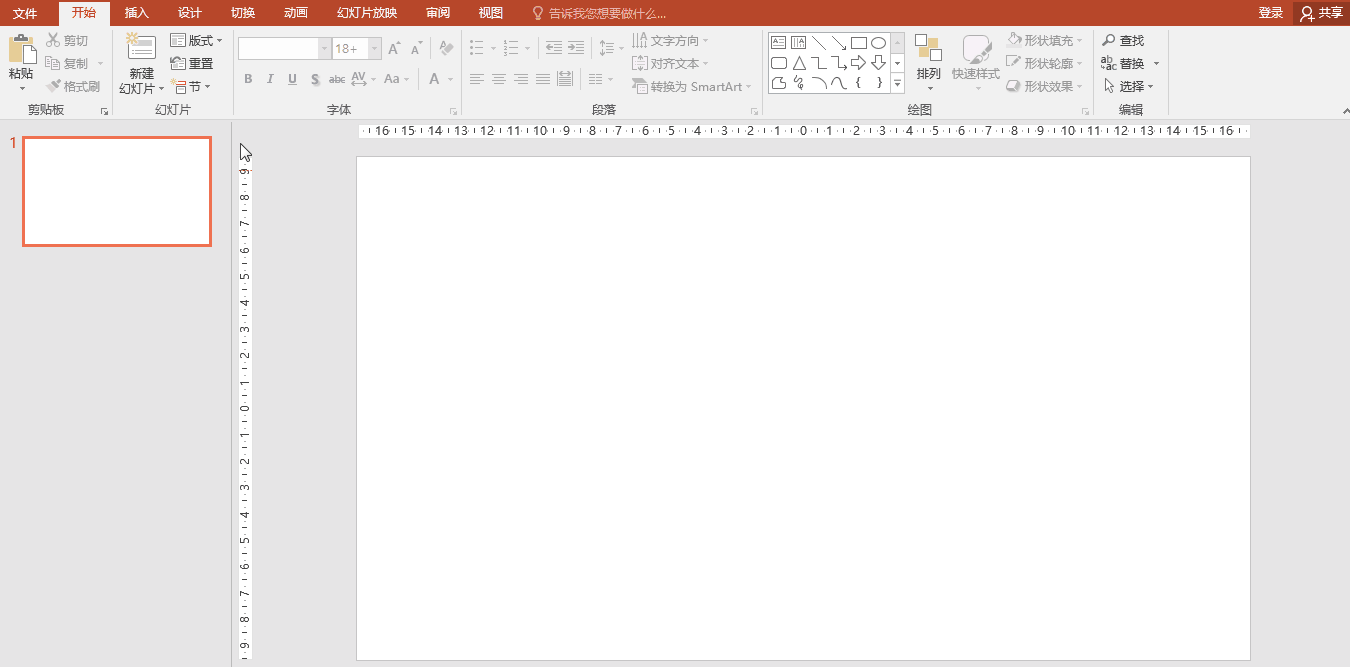Select the isosceles triangle shape
This screenshot has height=667, width=1350.
798,63
